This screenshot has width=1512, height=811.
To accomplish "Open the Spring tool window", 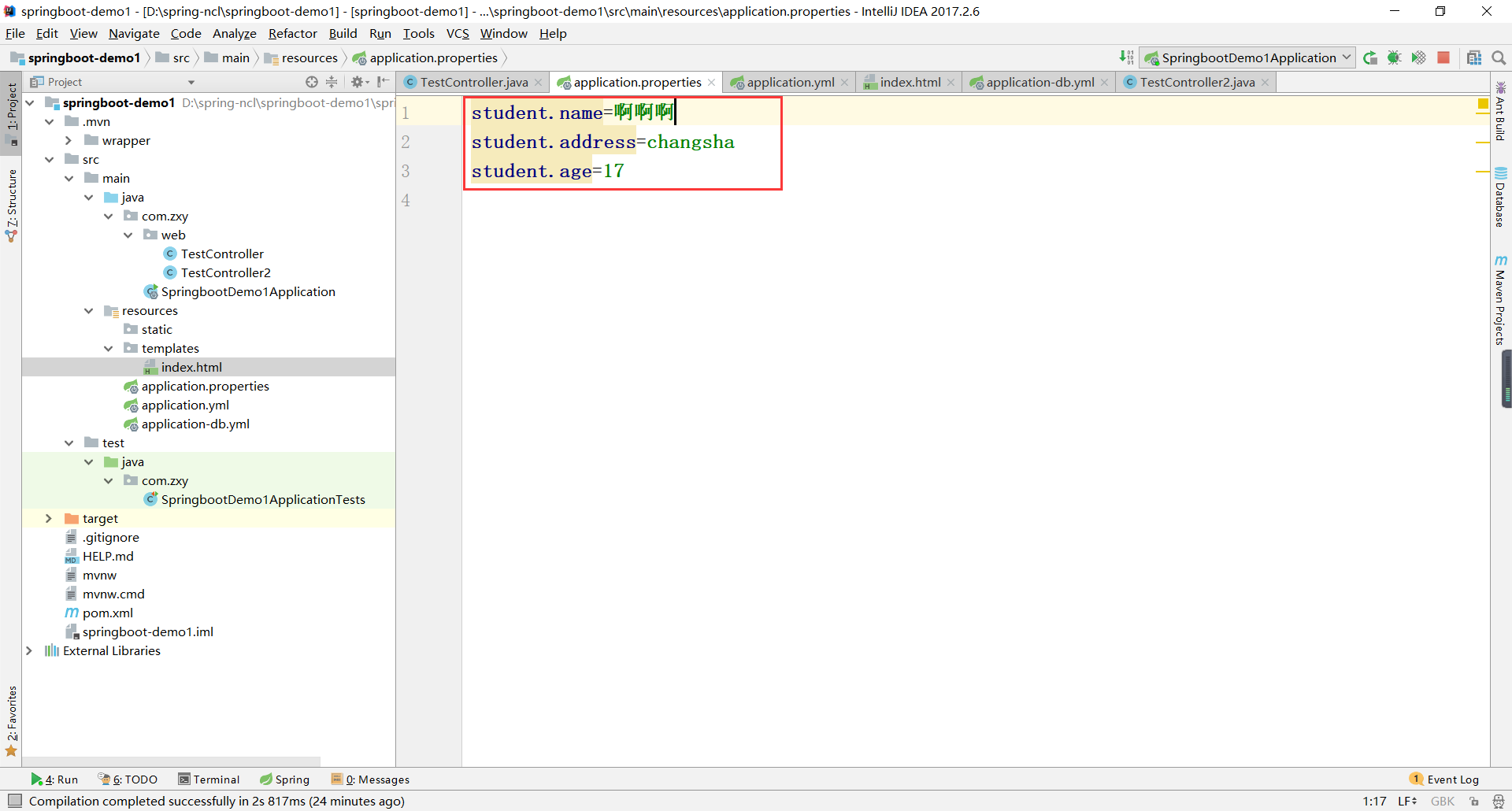I will point(285,780).
